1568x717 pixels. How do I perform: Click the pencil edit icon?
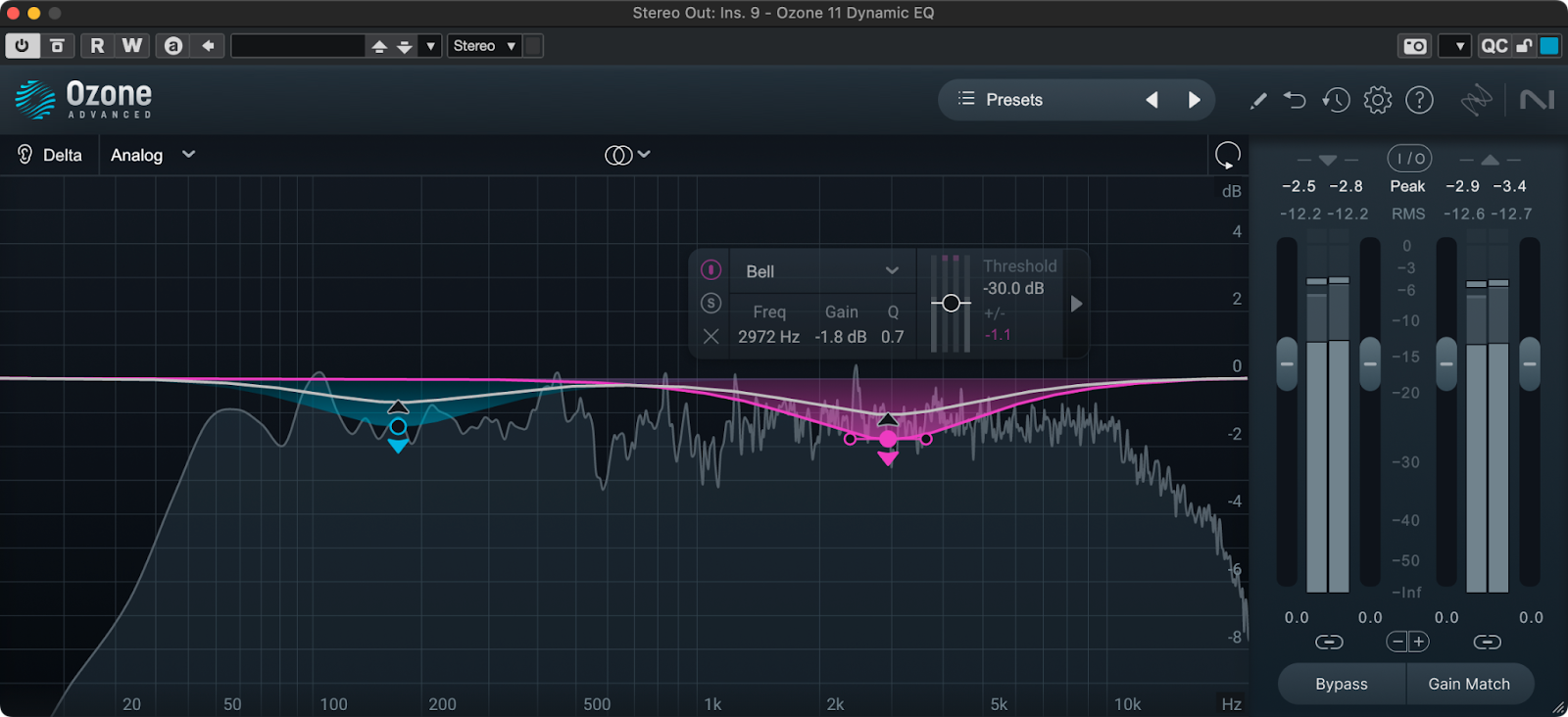coord(1258,100)
